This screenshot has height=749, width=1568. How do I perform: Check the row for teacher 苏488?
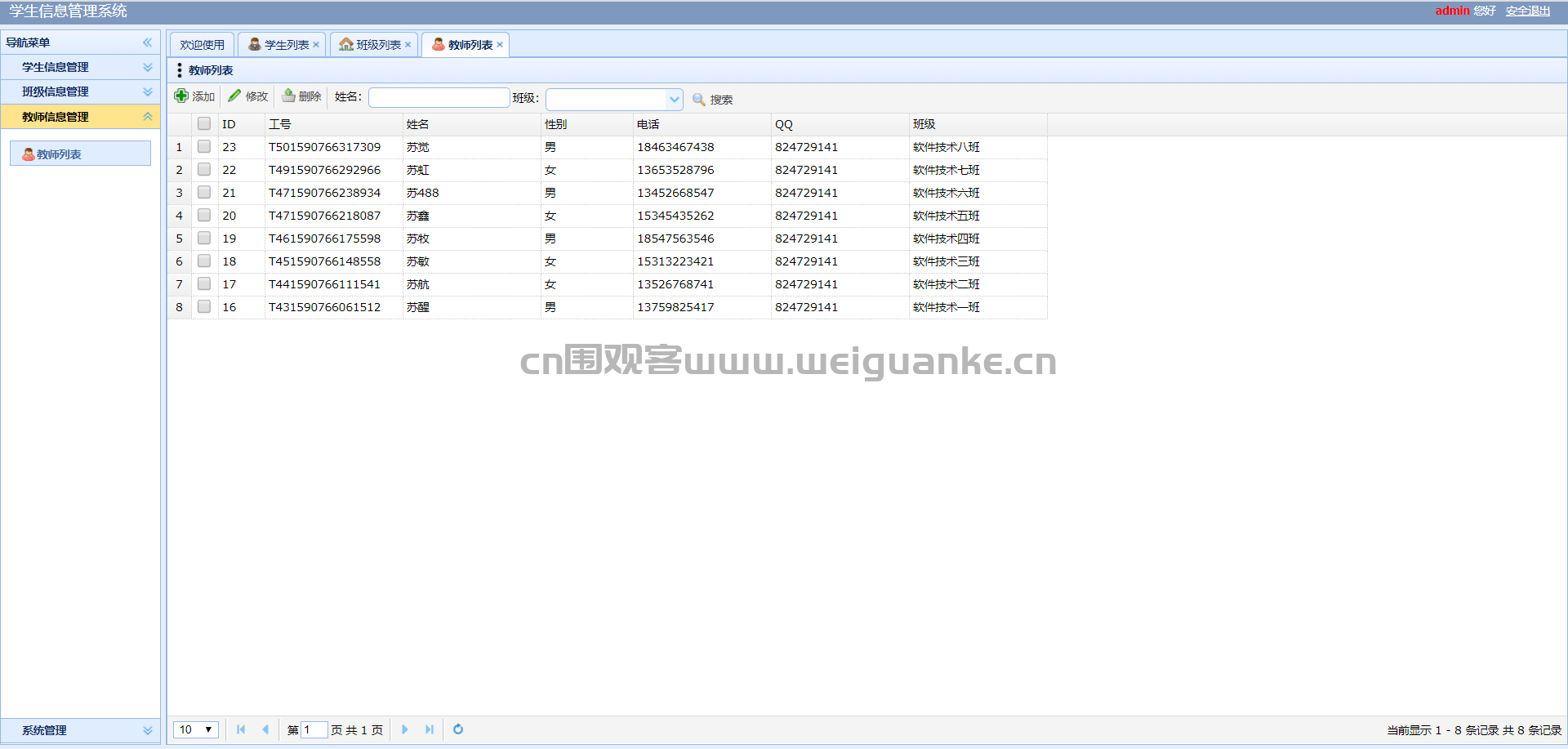pyautogui.click(x=204, y=193)
